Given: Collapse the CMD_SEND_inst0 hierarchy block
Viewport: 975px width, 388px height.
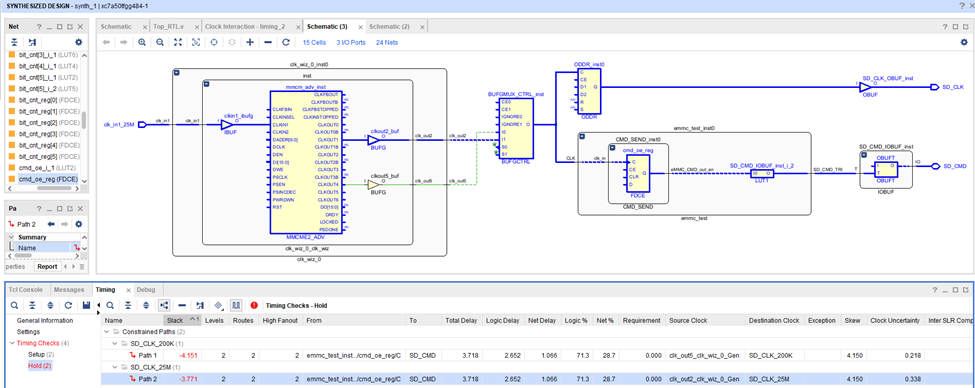Looking at the screenshot, I should coord(613,147).
